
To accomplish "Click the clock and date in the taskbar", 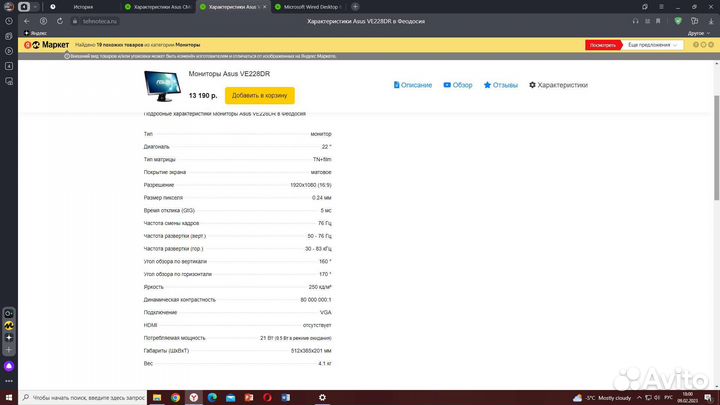I will click(688, 398).
